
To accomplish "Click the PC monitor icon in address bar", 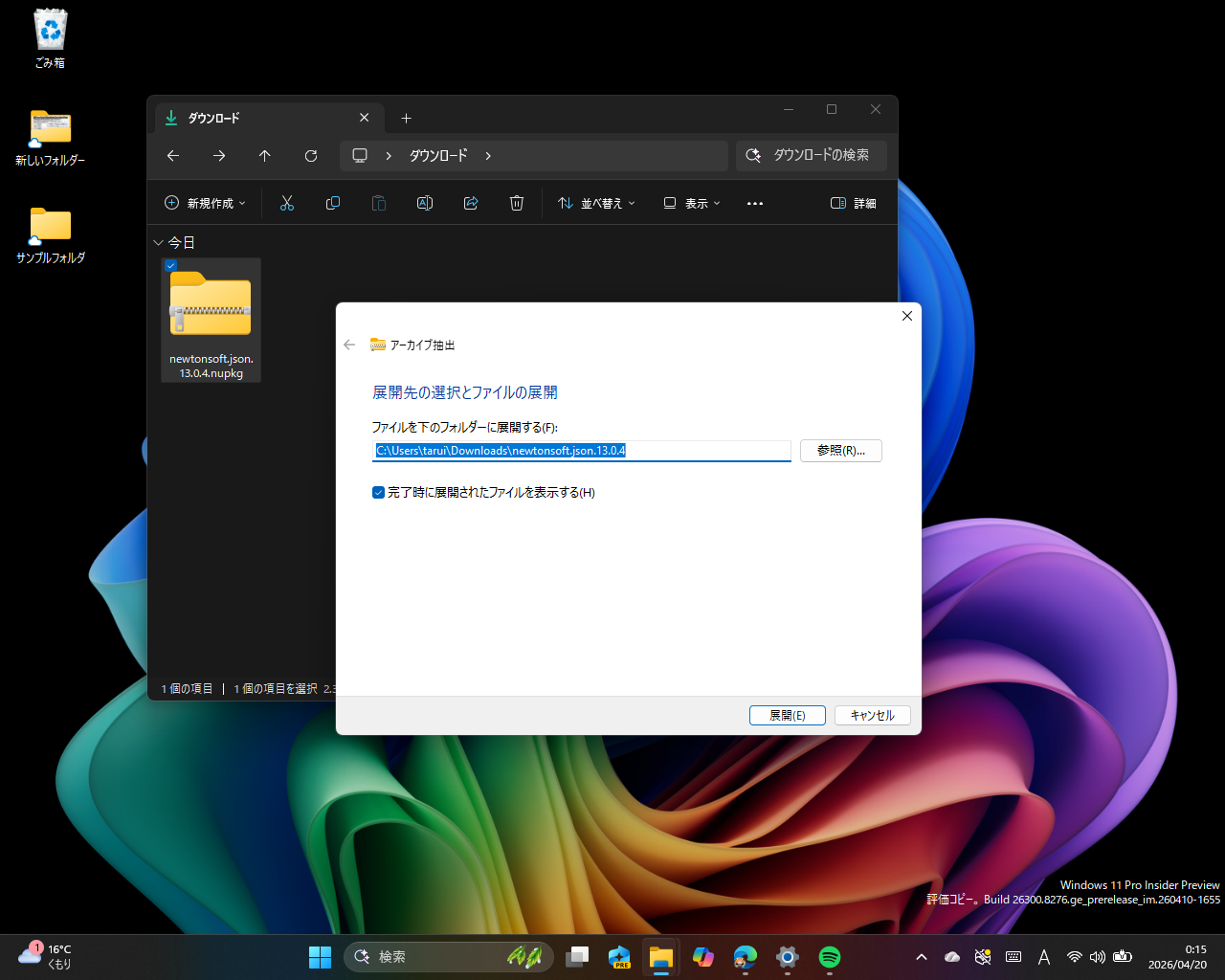I will 360,156.
